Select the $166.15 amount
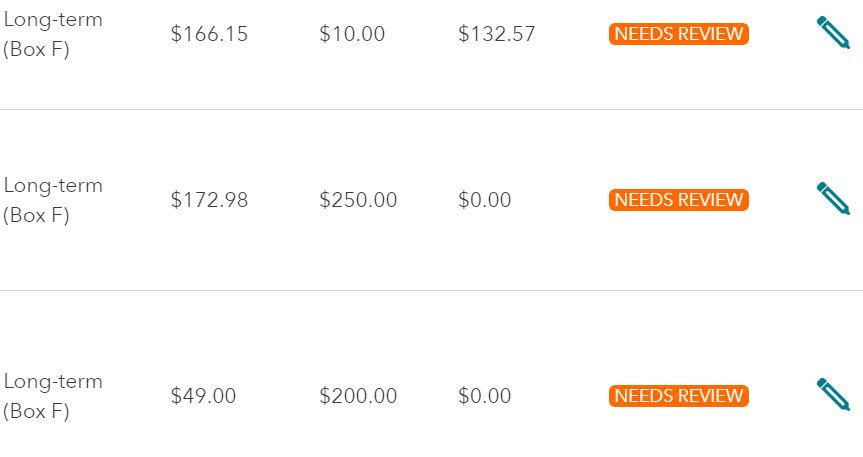Image resolution: width=863 pixels, height=457 pixels. pyautogui.click(x=209, y=34)
